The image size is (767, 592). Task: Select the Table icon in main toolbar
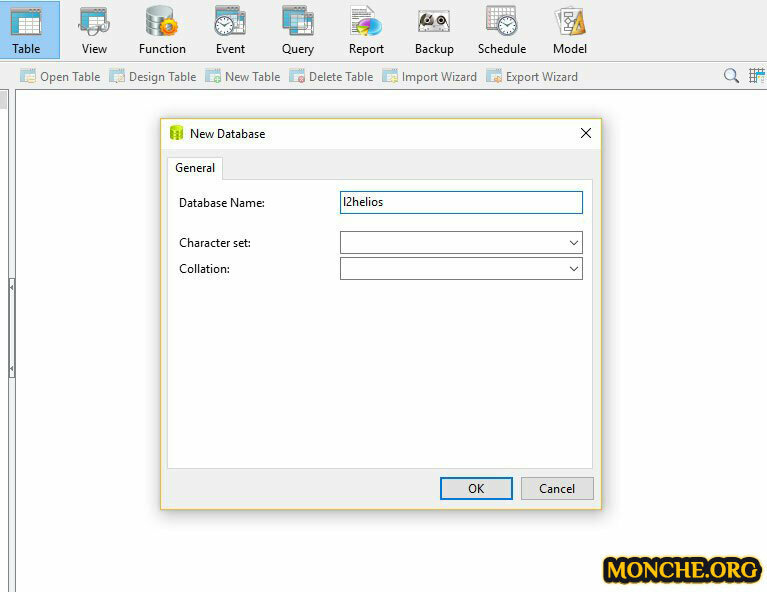tap(27, 29)
